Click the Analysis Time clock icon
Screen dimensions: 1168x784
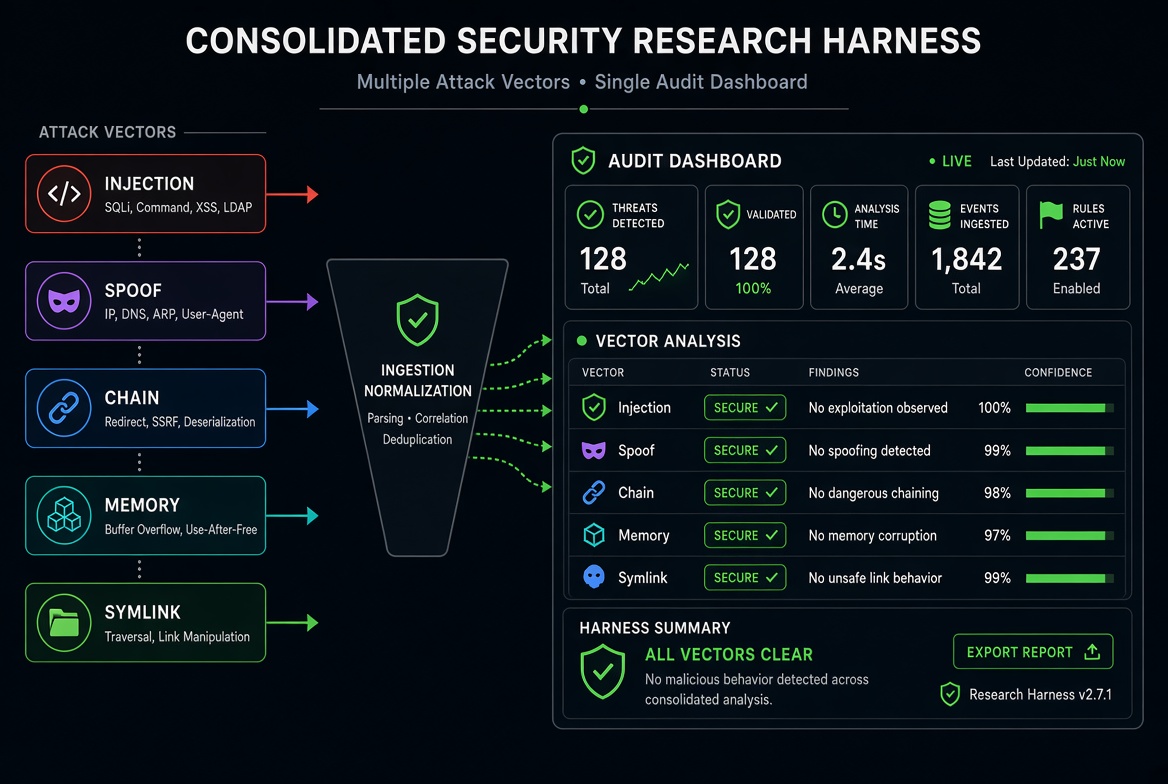tap(834, 215)
